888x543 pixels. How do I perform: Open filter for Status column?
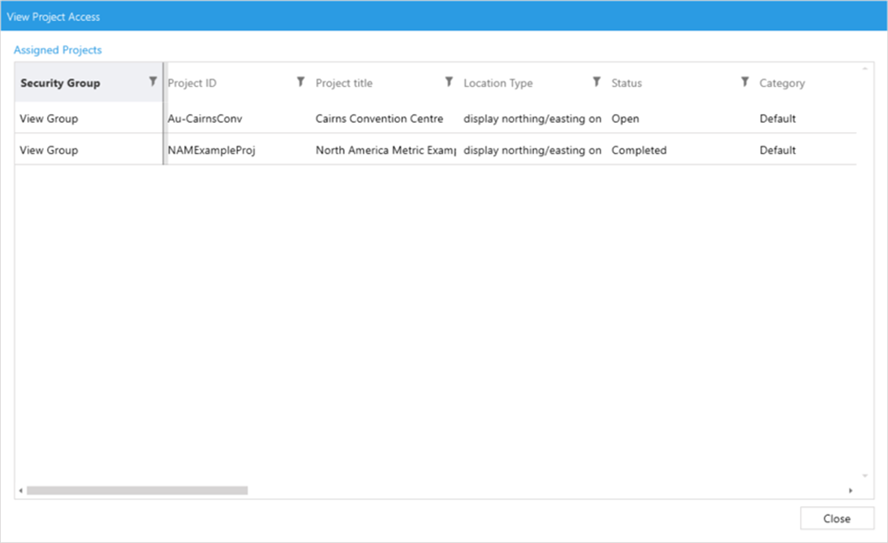click(744, 82)
